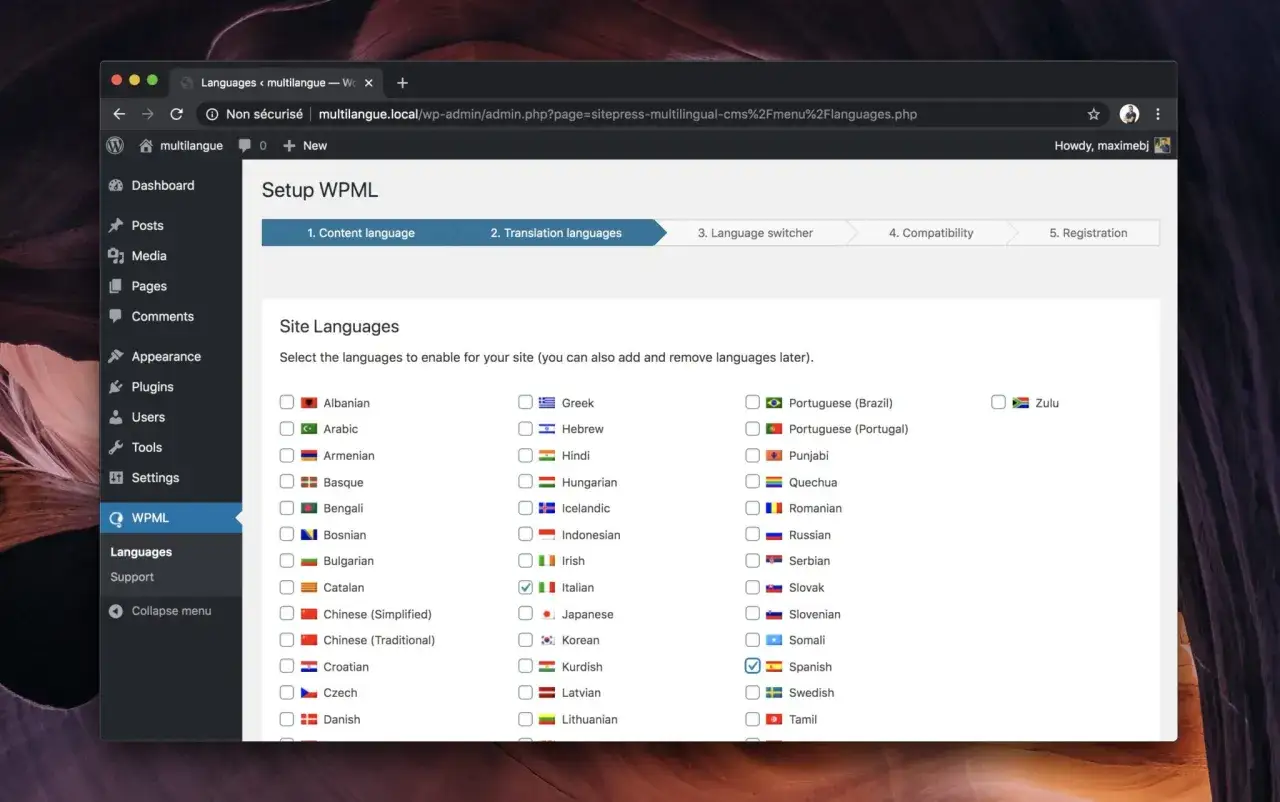The width and height of the screenshot is (1280, 802).
Task: Check the Russian checkbox
Action: pos(752,534)
